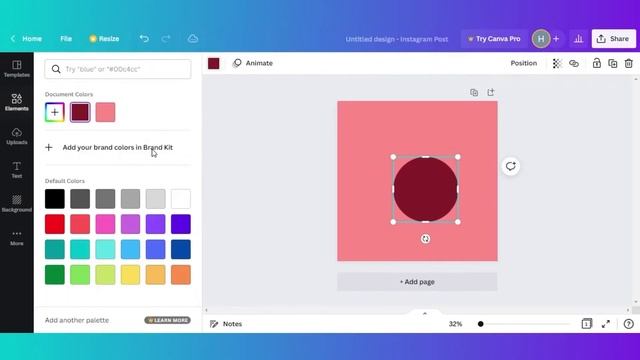Click the add new page icon above canvas
Viewport: 640px width, 360px height.
pyautogui.click(x=491, y=92)
